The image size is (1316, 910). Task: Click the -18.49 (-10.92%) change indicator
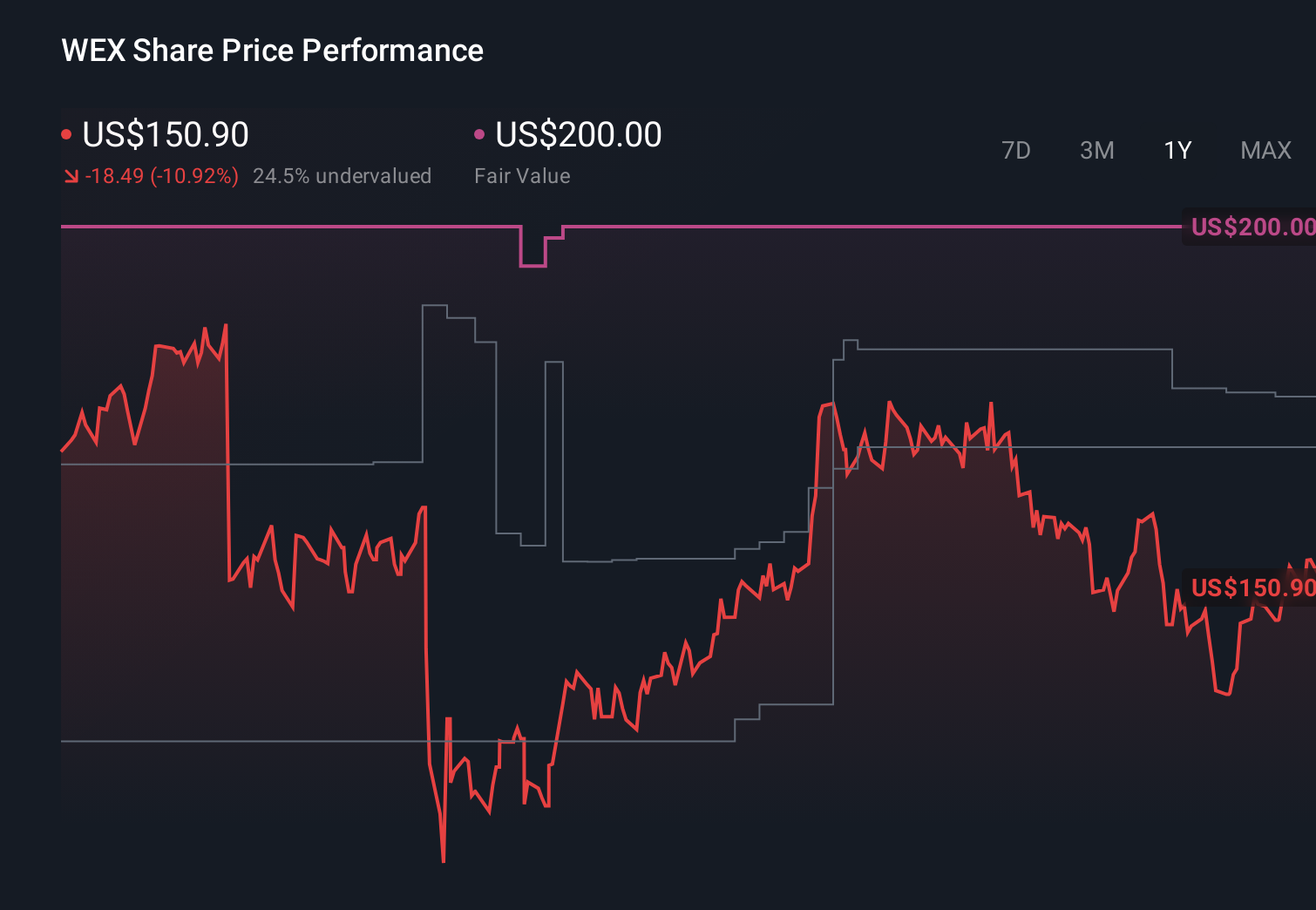click(162, 175)
